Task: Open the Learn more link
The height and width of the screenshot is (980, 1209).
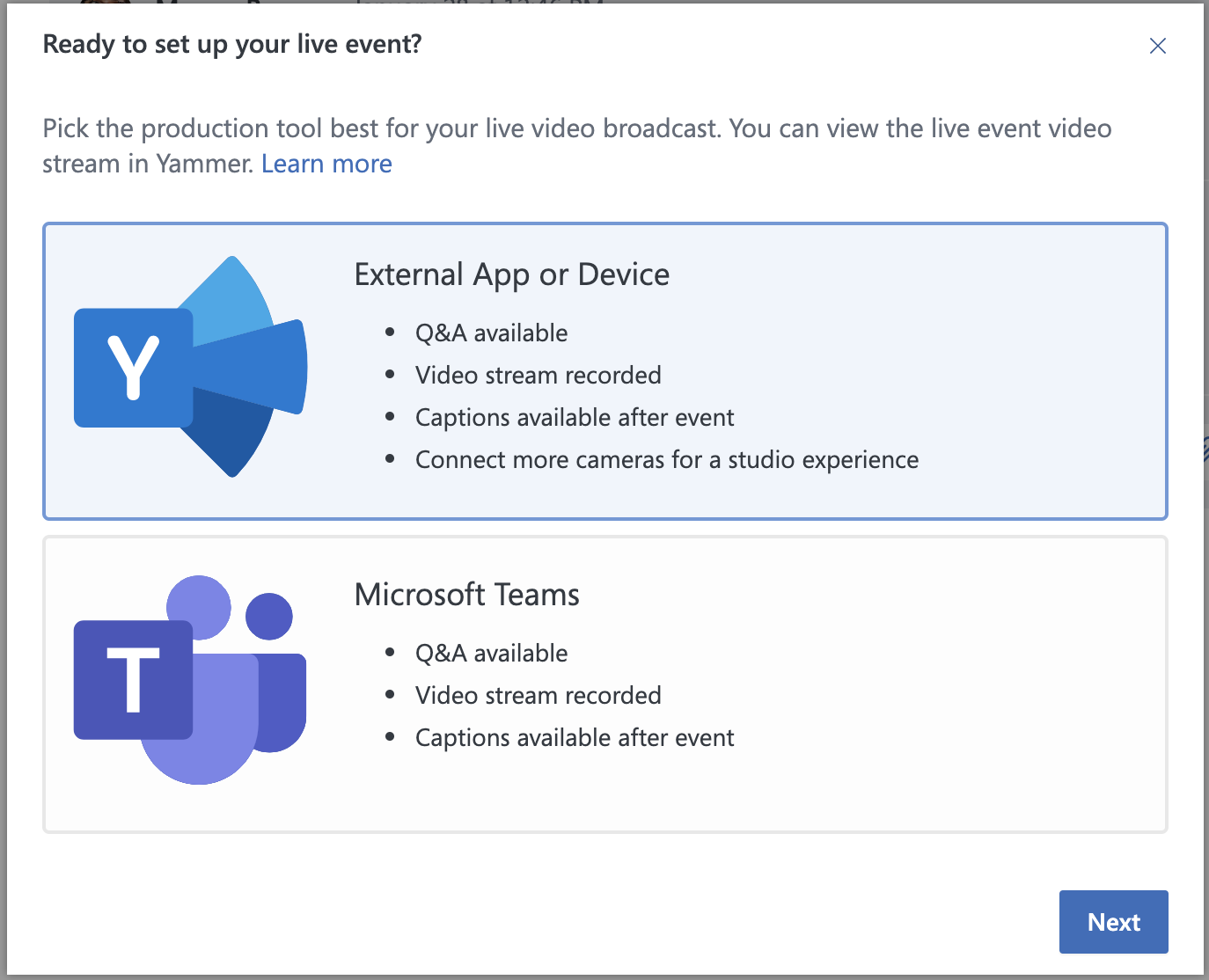Action: tap(326, 164)
